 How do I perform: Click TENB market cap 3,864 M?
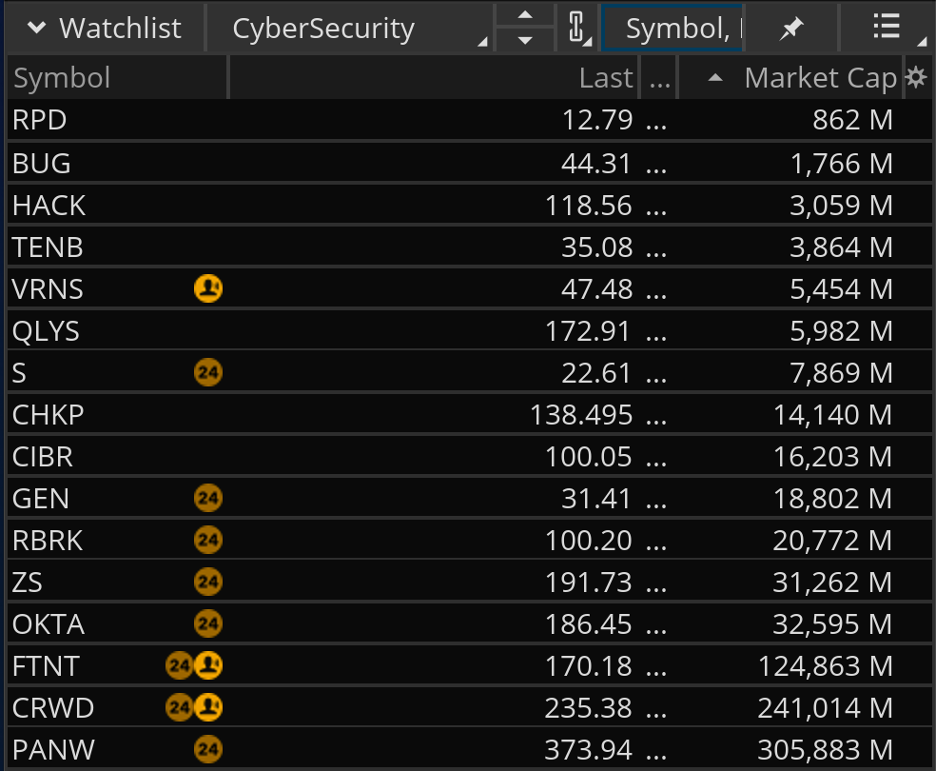[841, 247]
